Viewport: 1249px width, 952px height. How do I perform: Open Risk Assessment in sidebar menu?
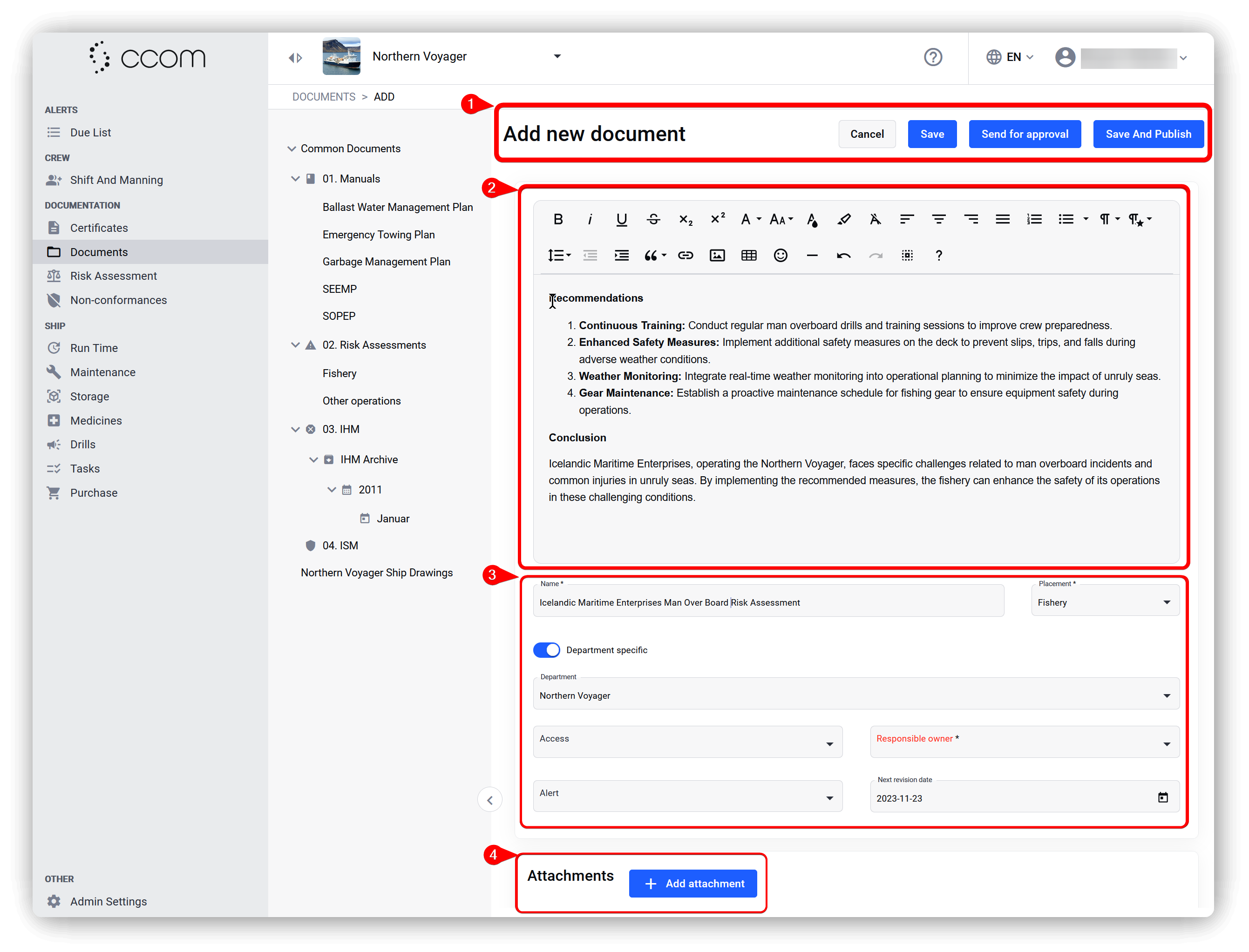point(113,276)
